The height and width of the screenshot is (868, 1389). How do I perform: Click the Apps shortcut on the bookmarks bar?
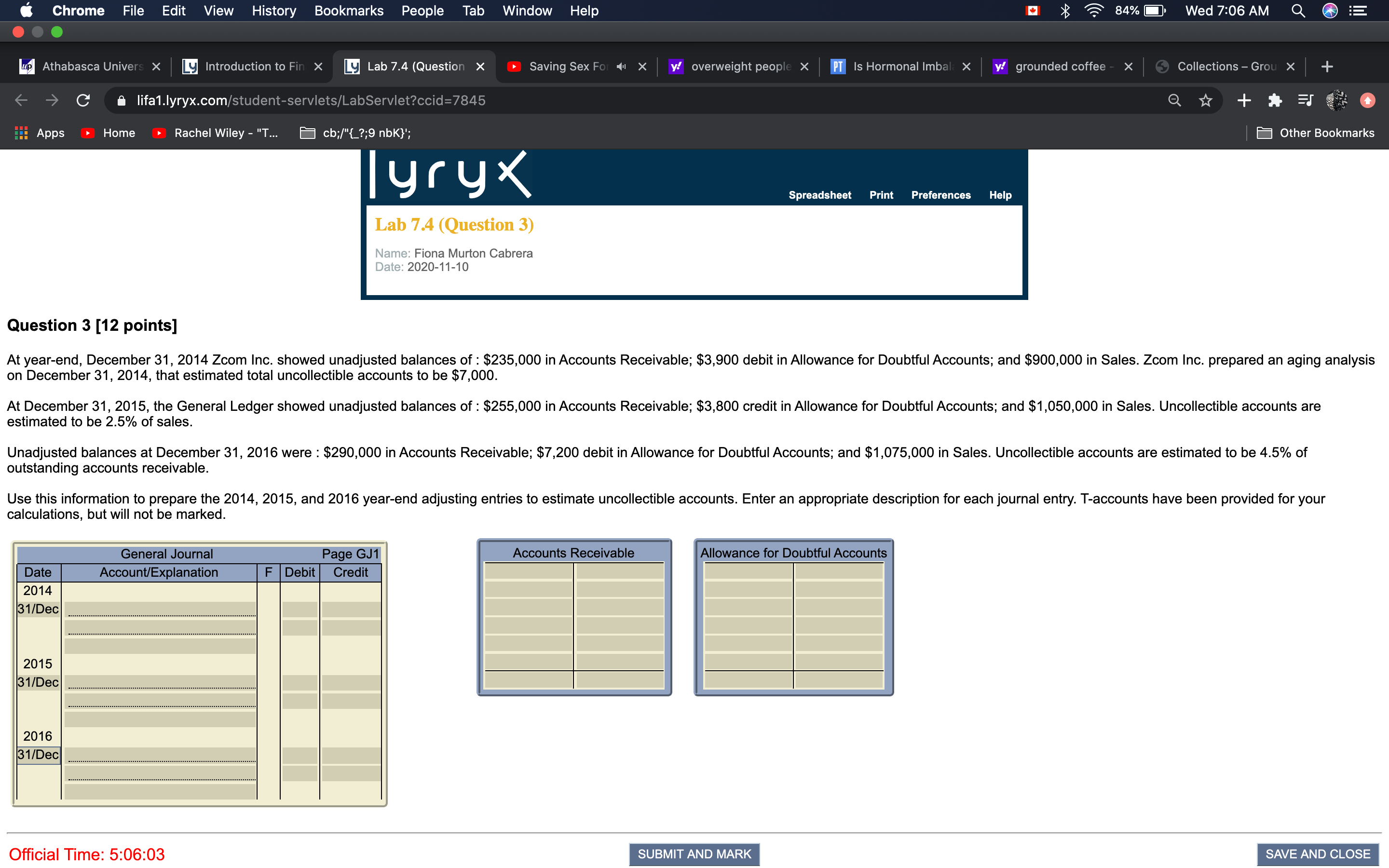coord(39,133)
